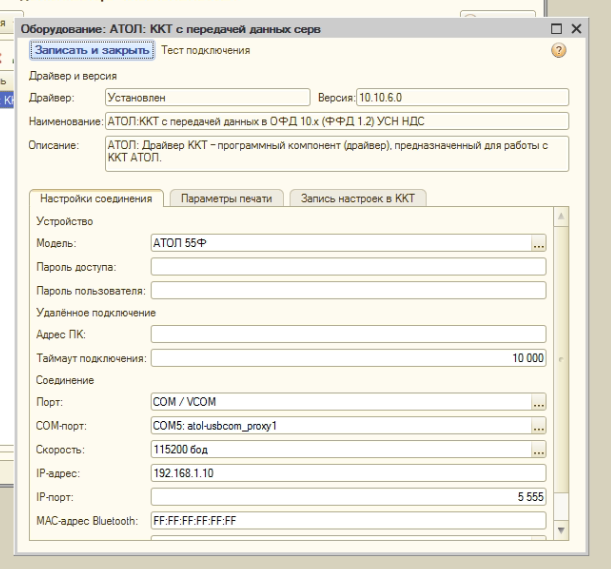Click the Версия field 10.10.6.0
The image size is (611, 569).
(463, 97)
